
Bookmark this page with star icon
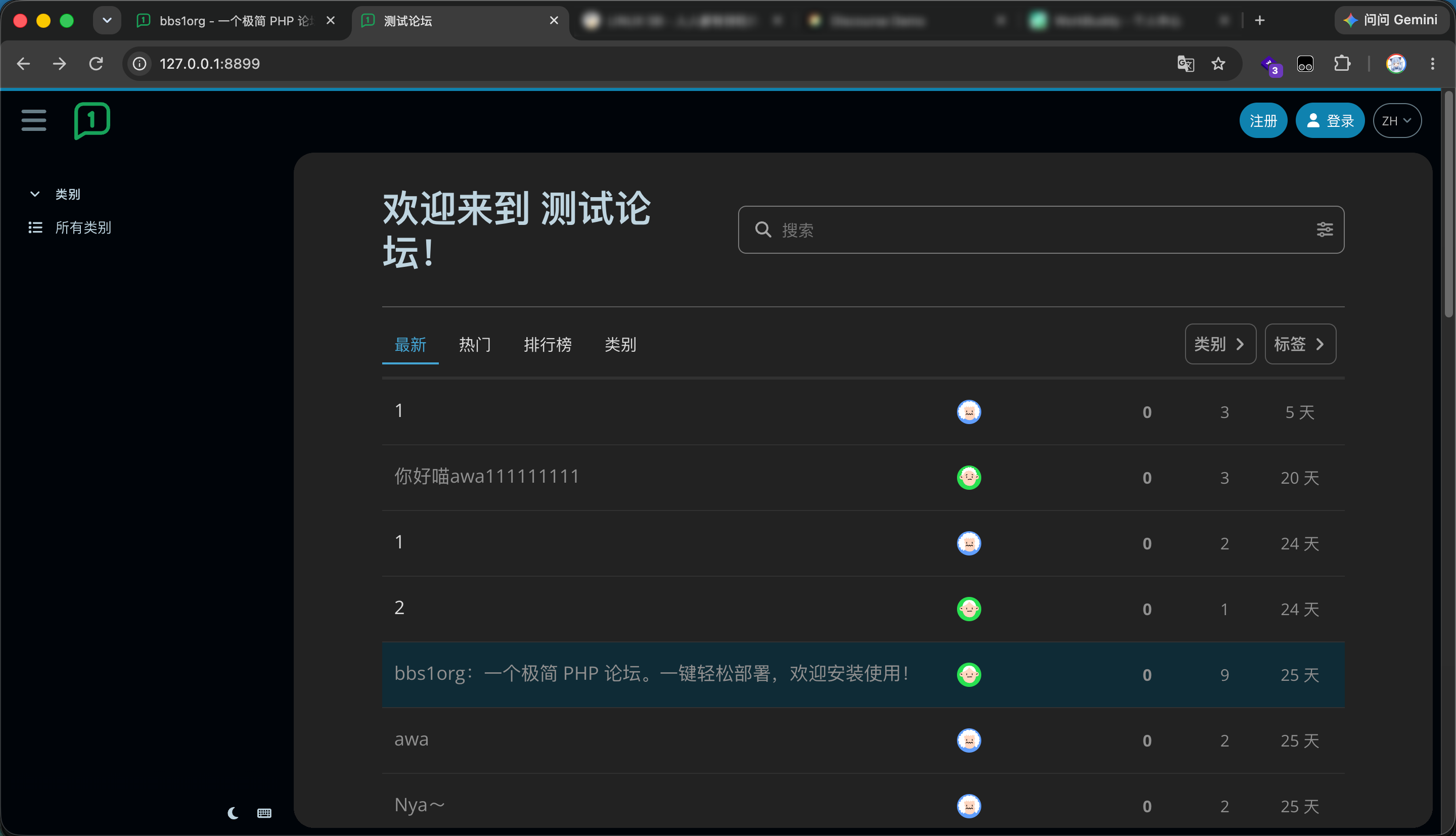coord(1218,64)
